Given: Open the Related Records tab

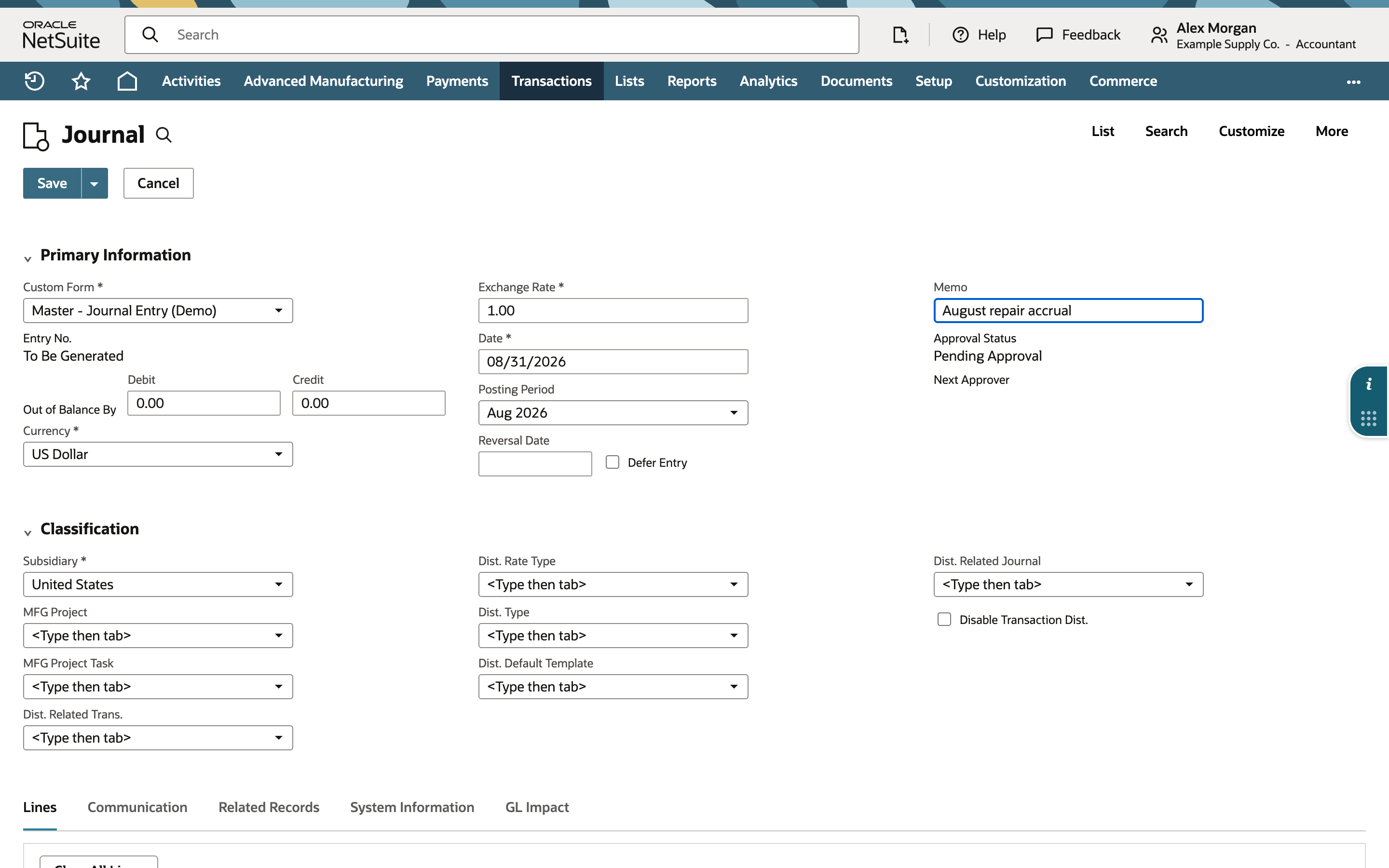Looking at the screenshot, I should [269, 807].
